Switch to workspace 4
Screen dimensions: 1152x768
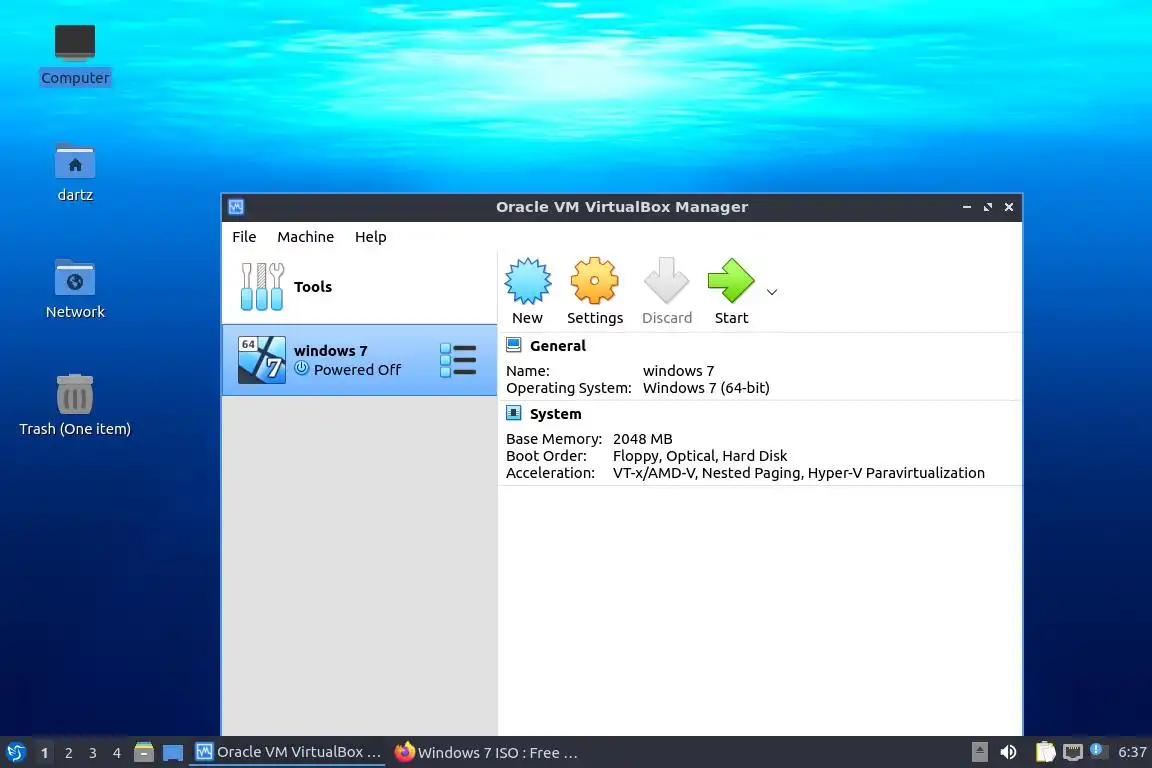116,753
